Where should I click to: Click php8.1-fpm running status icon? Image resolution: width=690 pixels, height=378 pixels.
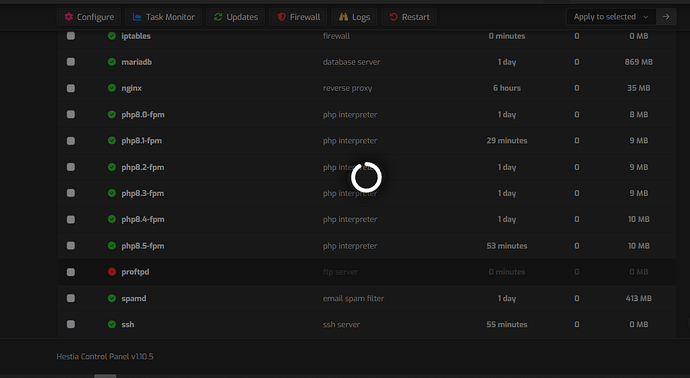[112, 141]
